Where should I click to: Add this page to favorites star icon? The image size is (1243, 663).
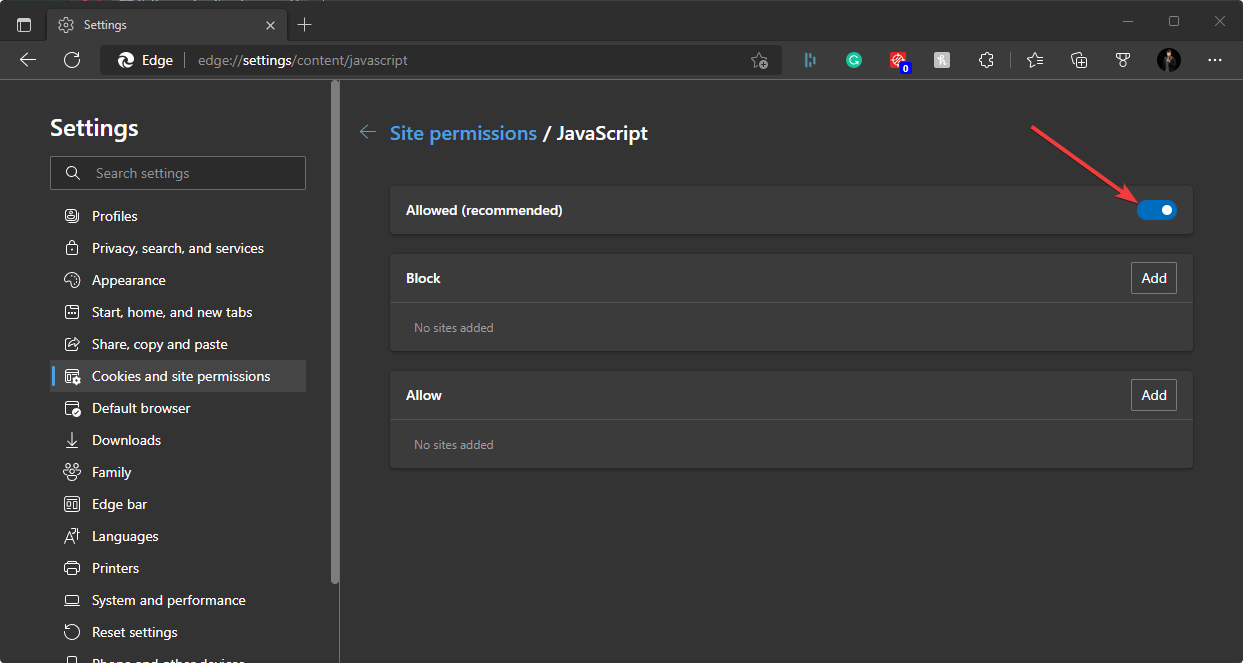click(759, 60)
